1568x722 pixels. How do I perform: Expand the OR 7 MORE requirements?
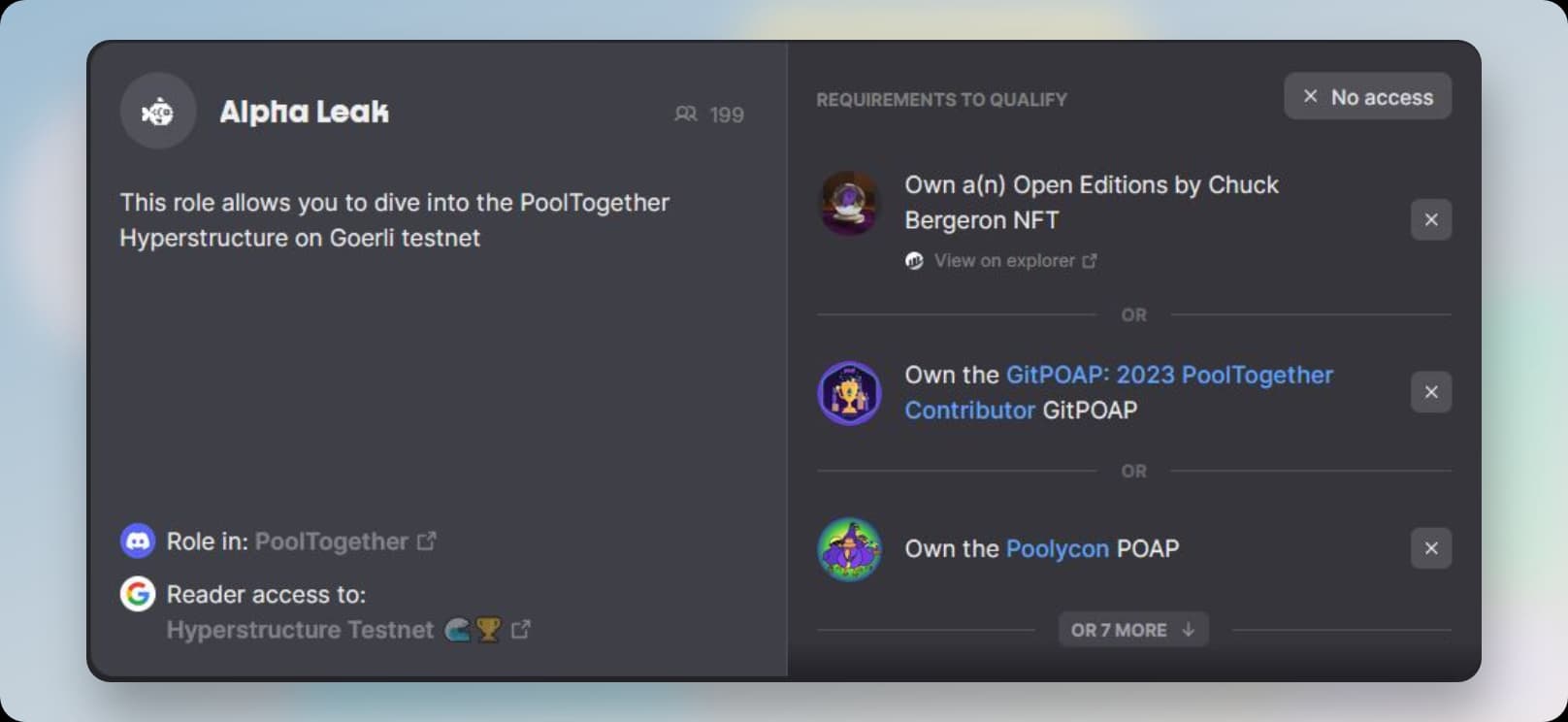(x=1133, y=630)
